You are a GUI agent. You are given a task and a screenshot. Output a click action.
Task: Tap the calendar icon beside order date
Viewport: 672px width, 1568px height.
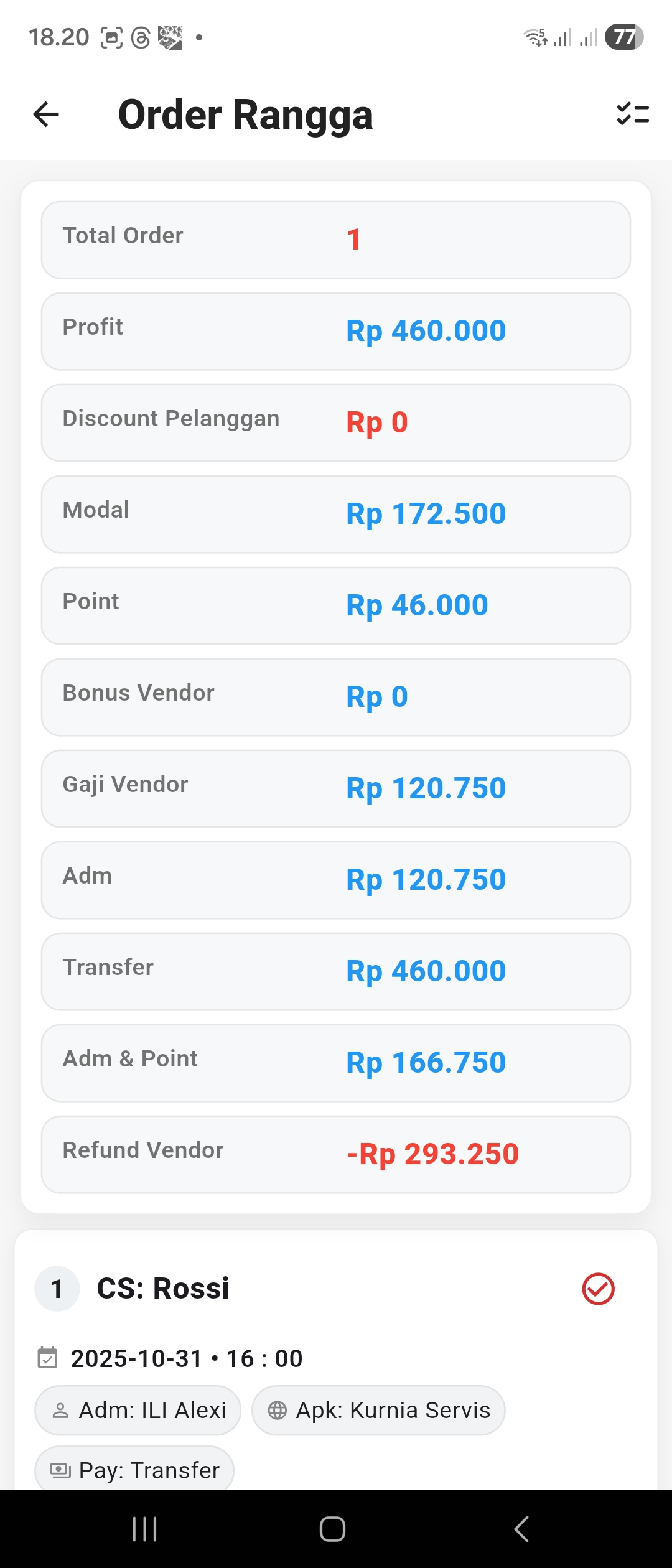pos(48,1358)
